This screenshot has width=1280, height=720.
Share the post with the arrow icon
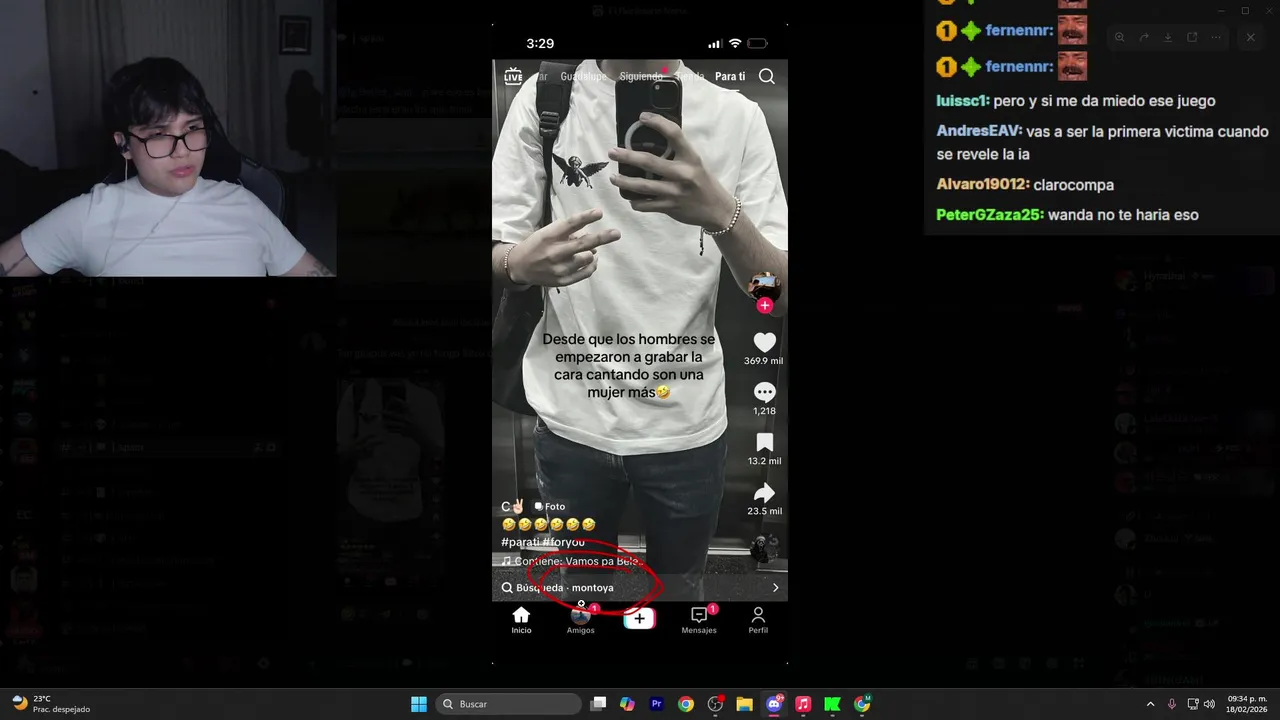(764, 493)
